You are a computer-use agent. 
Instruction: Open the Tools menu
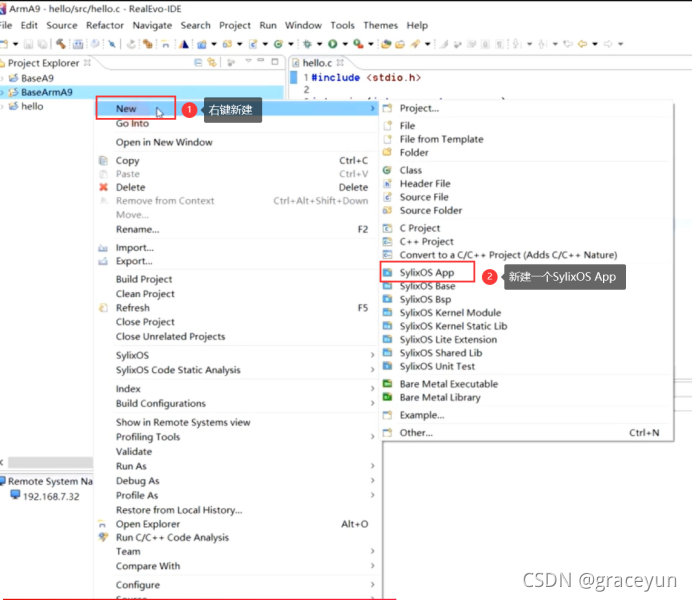pyautogui.click(x=342, y=25)
